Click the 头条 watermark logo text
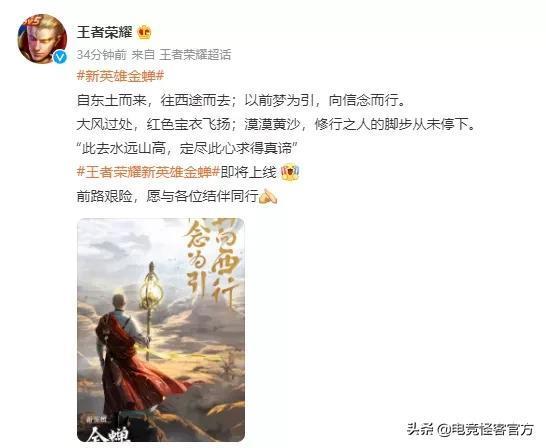The image size is (546, 448). (421, 429)
